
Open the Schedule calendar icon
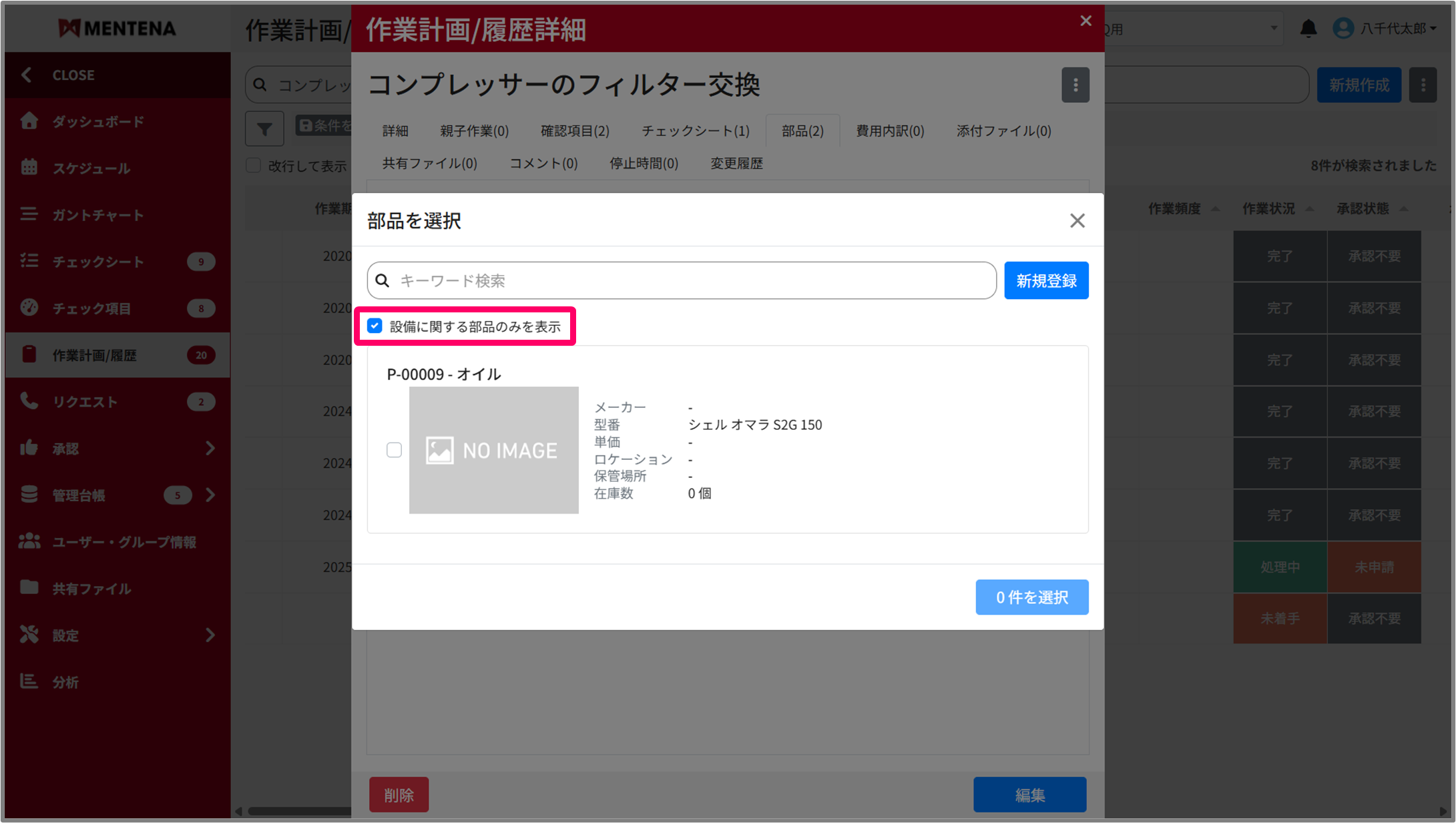tap(29, 168)
